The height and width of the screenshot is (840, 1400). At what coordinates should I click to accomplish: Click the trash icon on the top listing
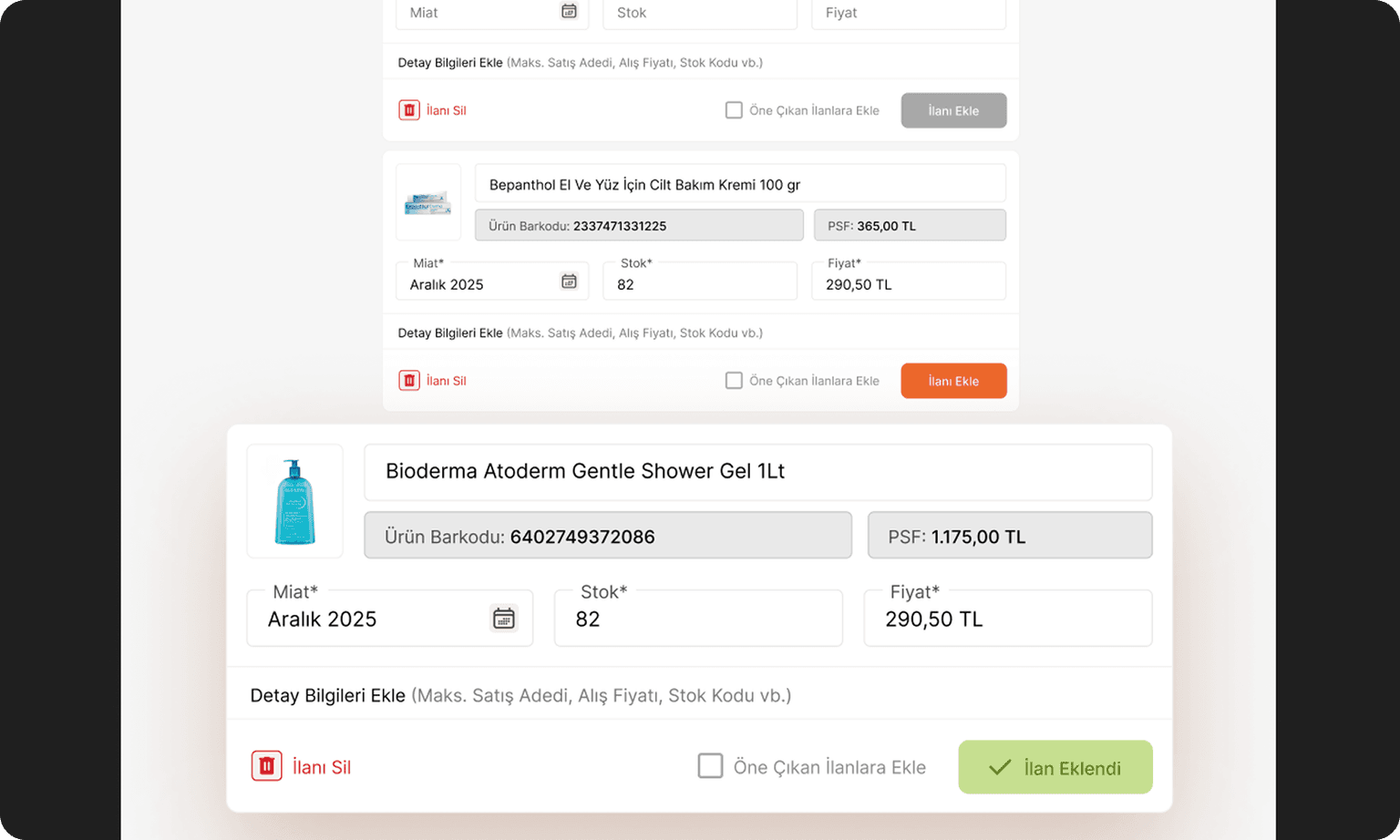(x=409, y=109)
